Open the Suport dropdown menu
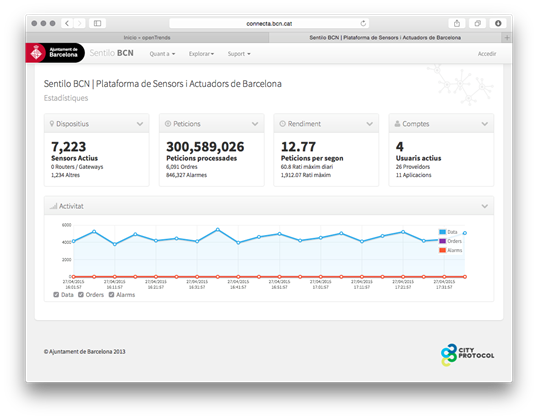The image size is (538, 419). [x=239, y=54]
